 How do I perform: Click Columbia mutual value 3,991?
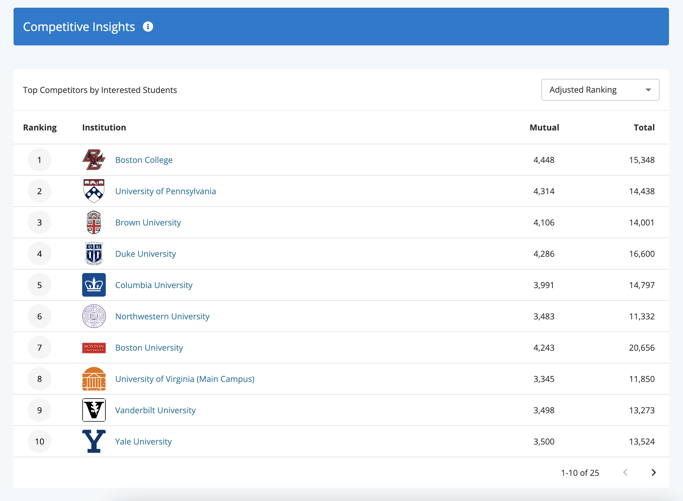[x=544, y=285]
